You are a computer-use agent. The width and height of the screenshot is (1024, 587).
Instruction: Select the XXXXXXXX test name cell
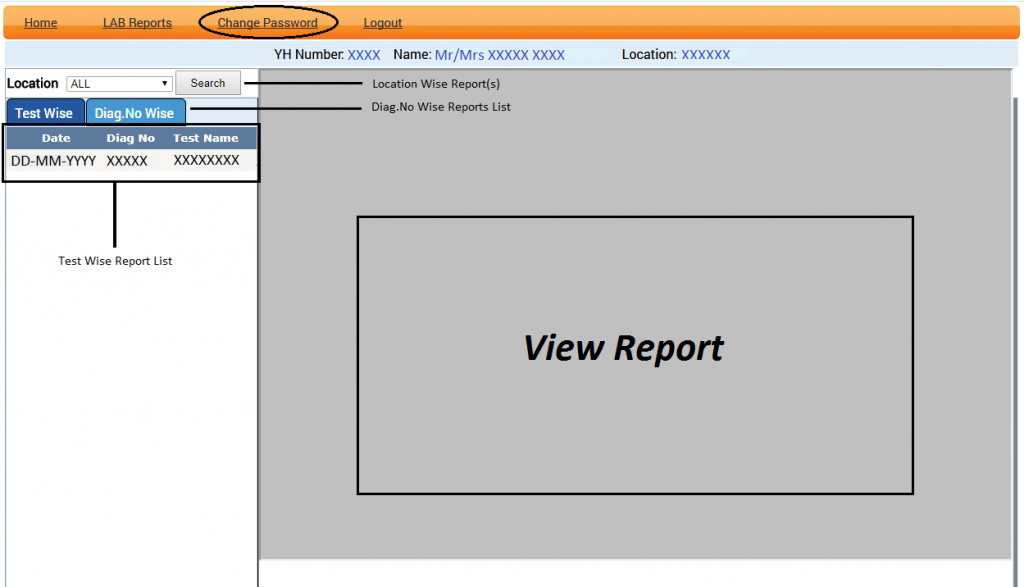[x=206, y=160]
